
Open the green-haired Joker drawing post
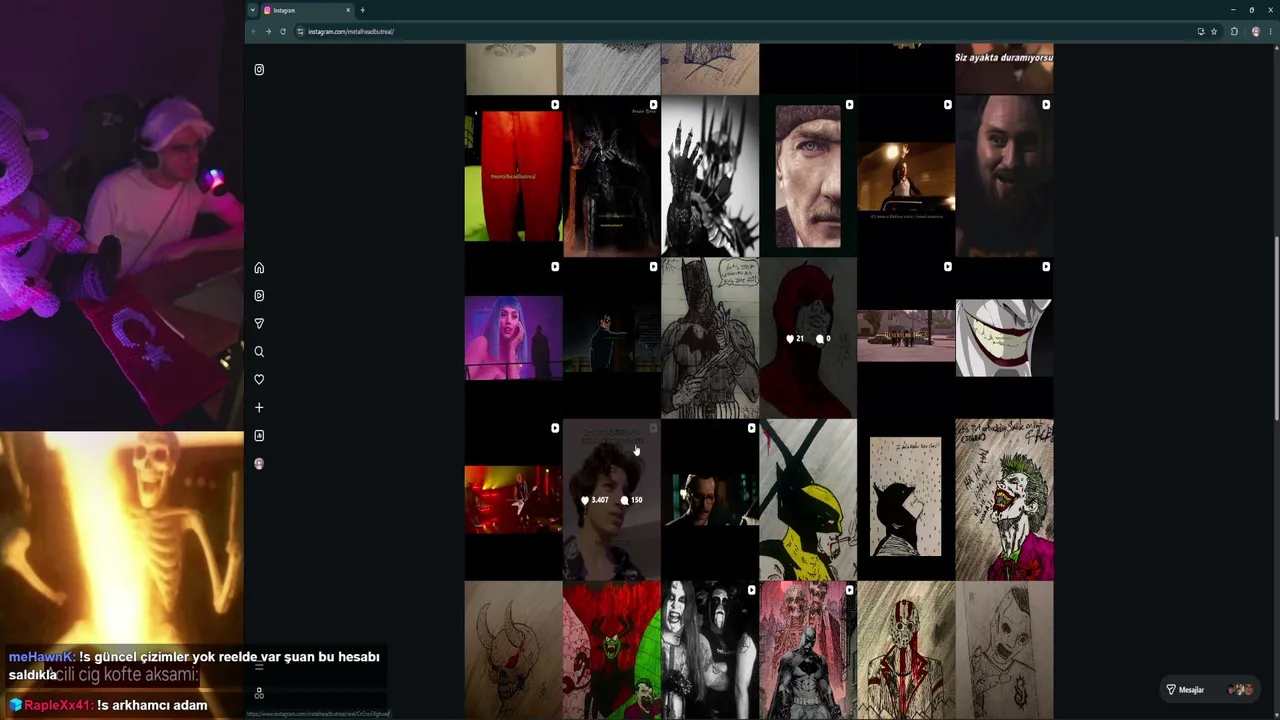[1004, 500]
